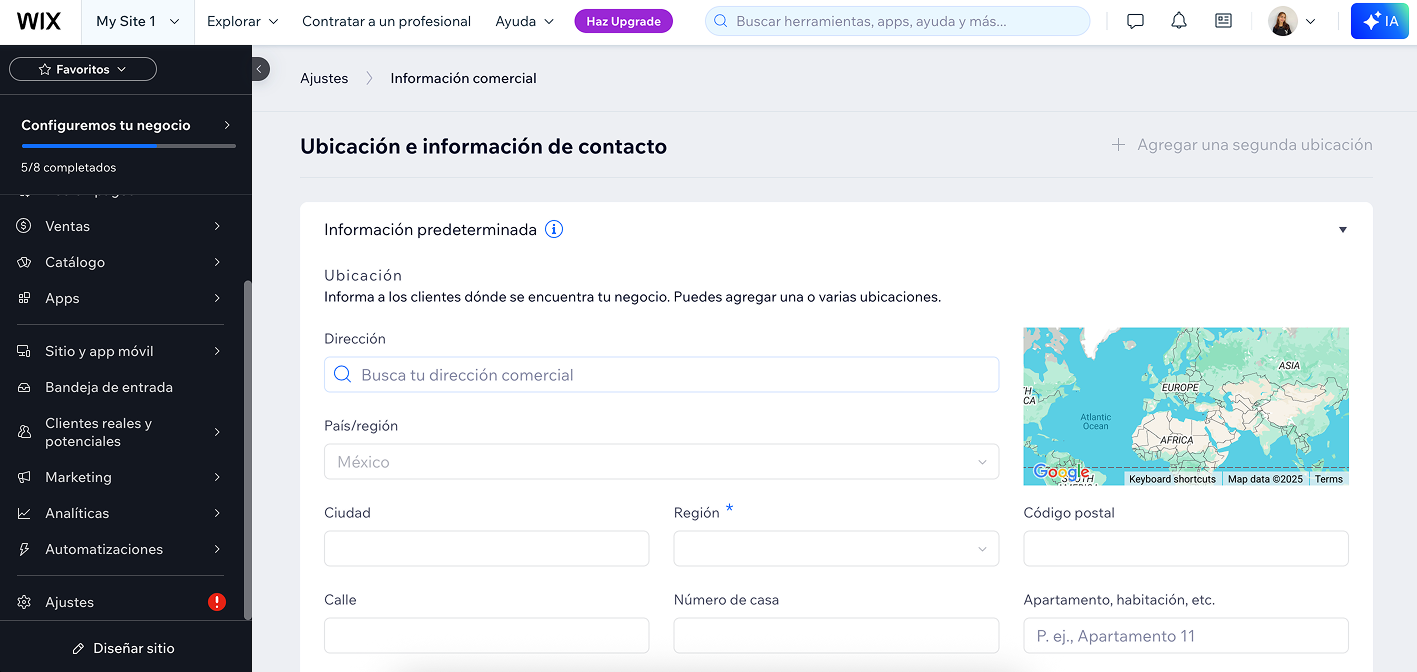This screenshot has height=672, width=1417.
Task: Expand Configuremos tu negocio
Action: tap(126, 125)
